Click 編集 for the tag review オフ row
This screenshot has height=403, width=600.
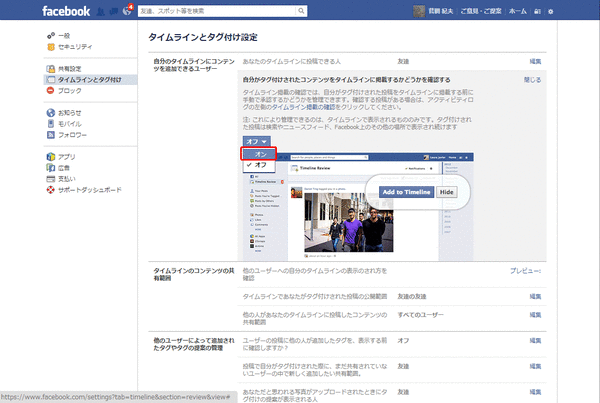click(535, 340)
